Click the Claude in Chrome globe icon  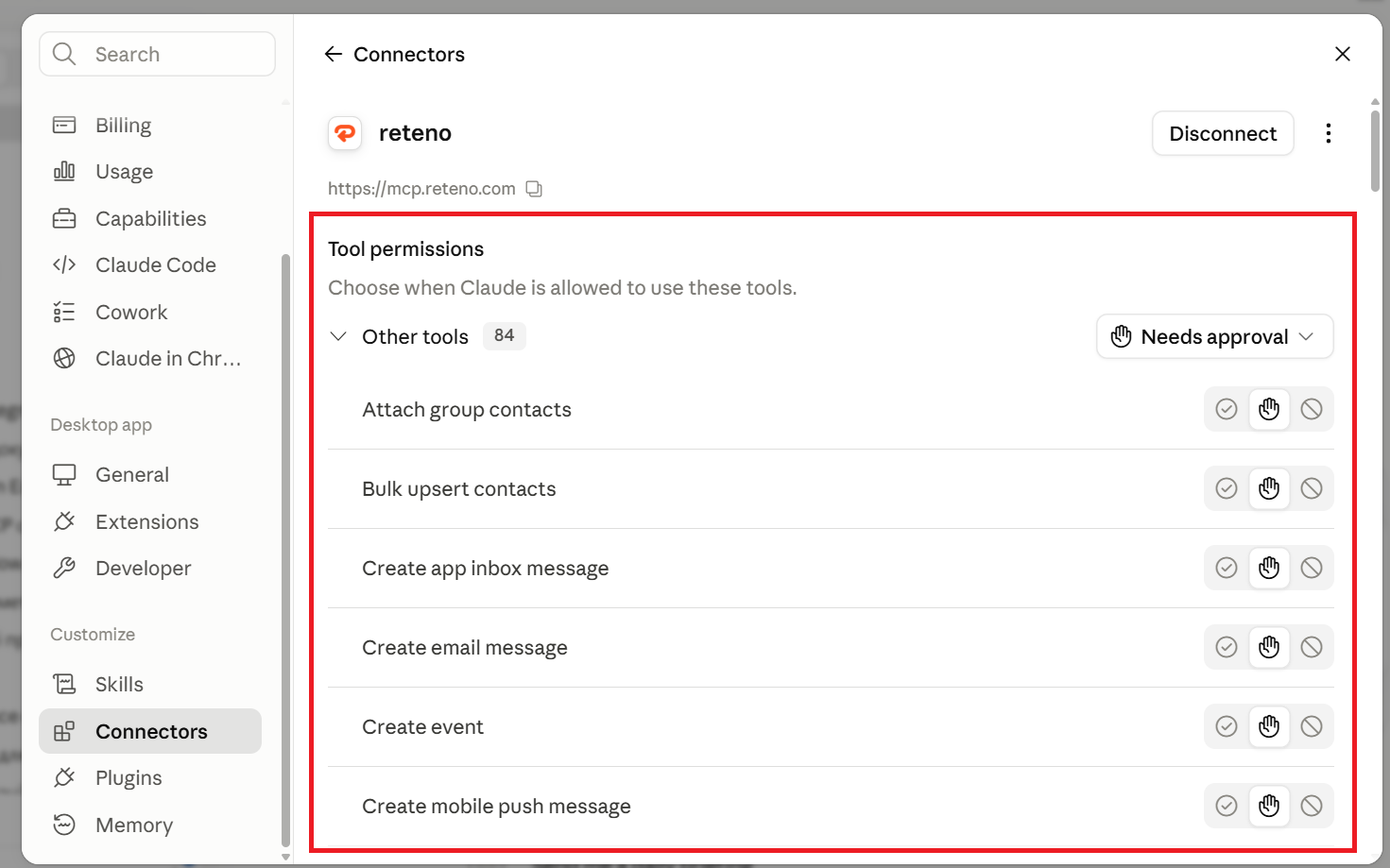click(x=64, y=358)
